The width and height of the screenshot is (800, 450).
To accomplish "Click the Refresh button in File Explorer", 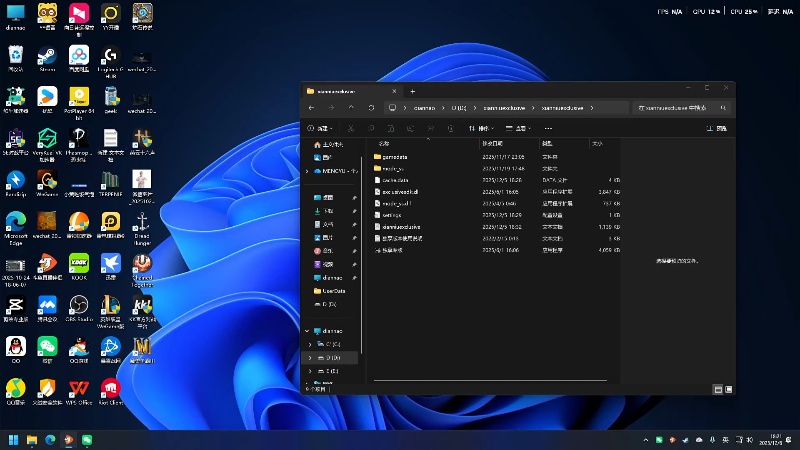I will point(371,107).
